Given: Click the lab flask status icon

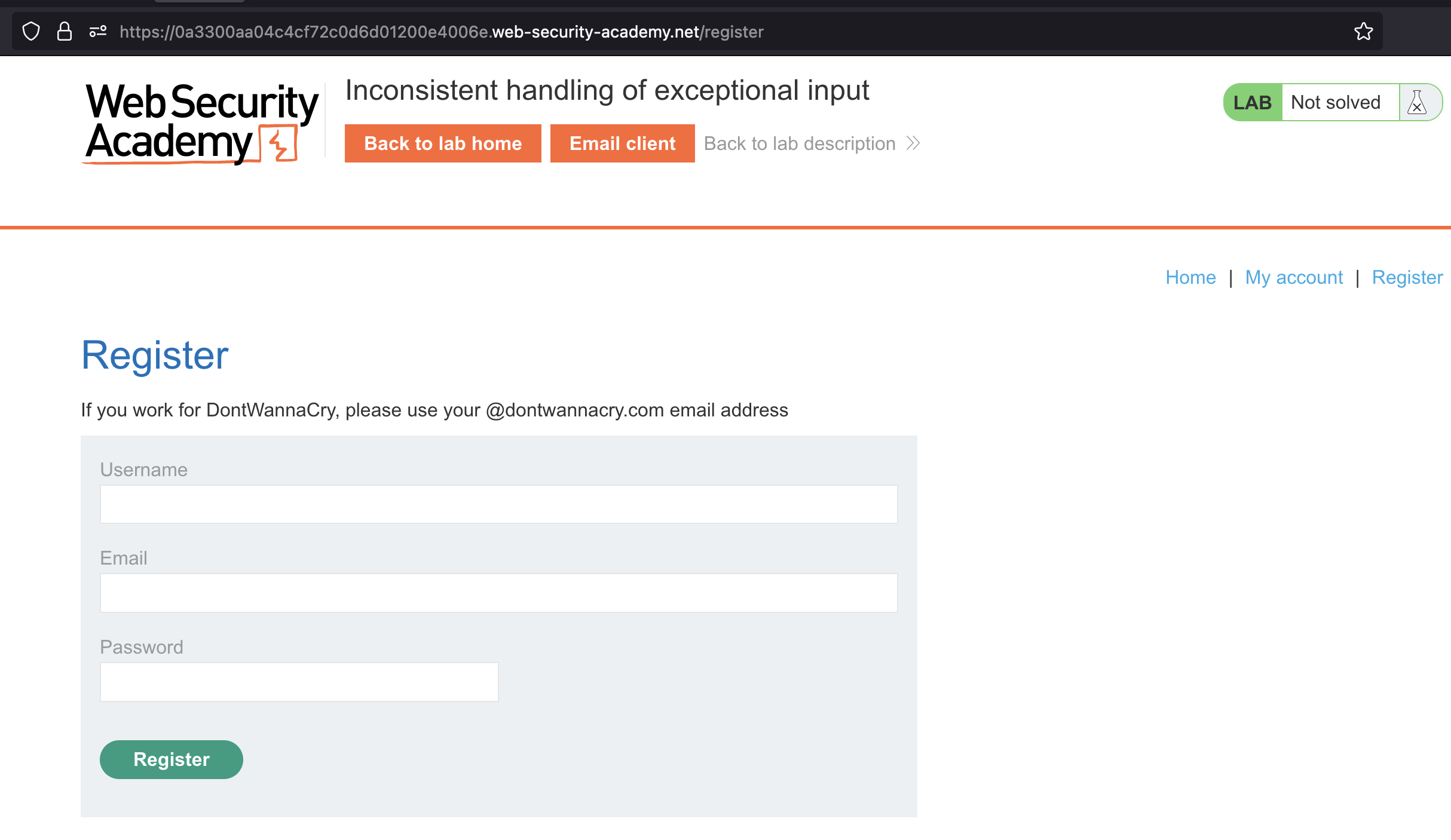Looking at the screenshot, I should (x=1417, y=103).
